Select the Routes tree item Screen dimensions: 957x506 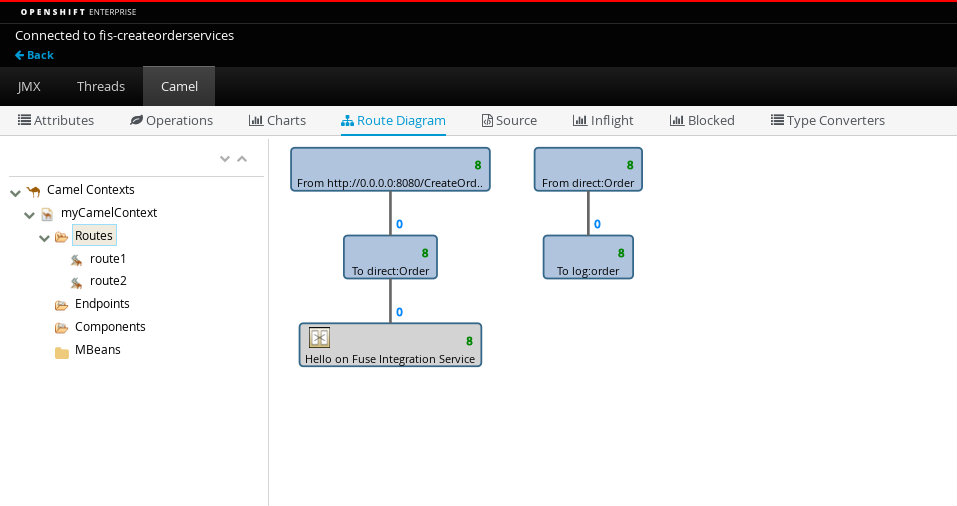(94, 236)
